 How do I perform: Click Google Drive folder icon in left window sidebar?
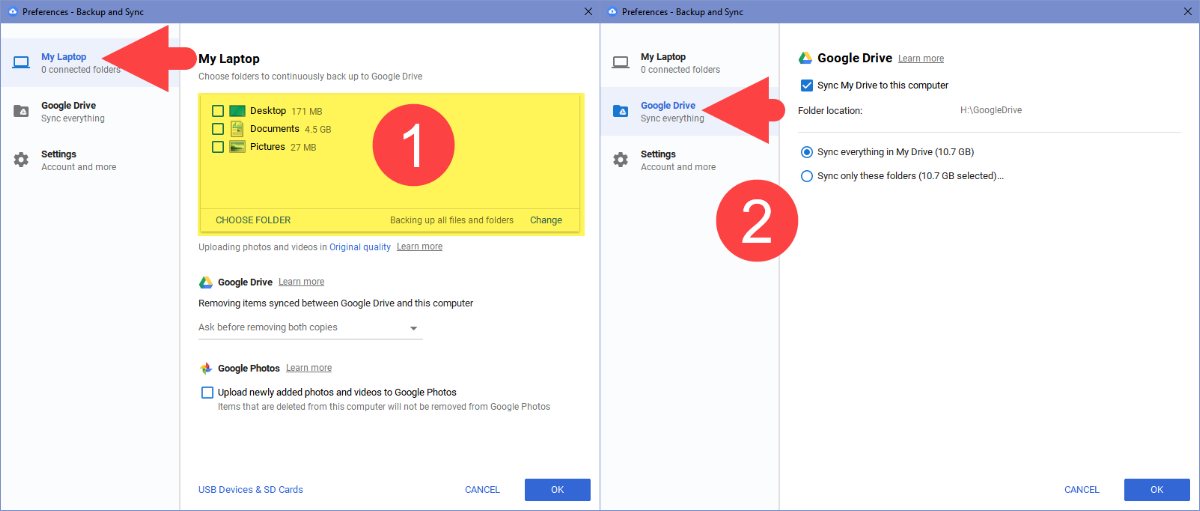point(21,111)
